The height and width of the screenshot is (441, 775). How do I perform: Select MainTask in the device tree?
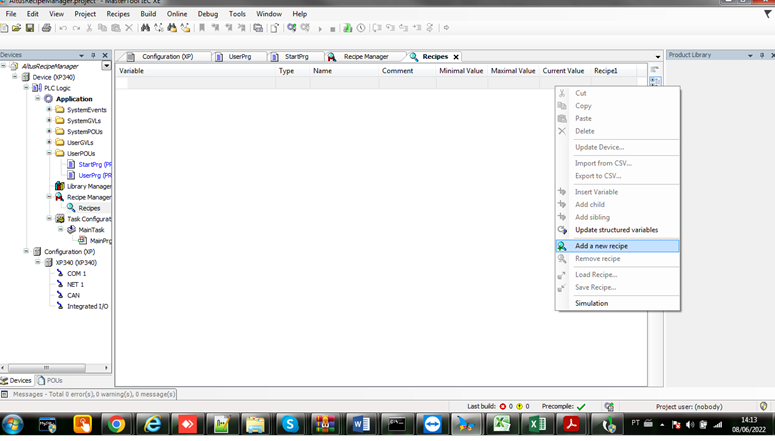click(91, 230)
